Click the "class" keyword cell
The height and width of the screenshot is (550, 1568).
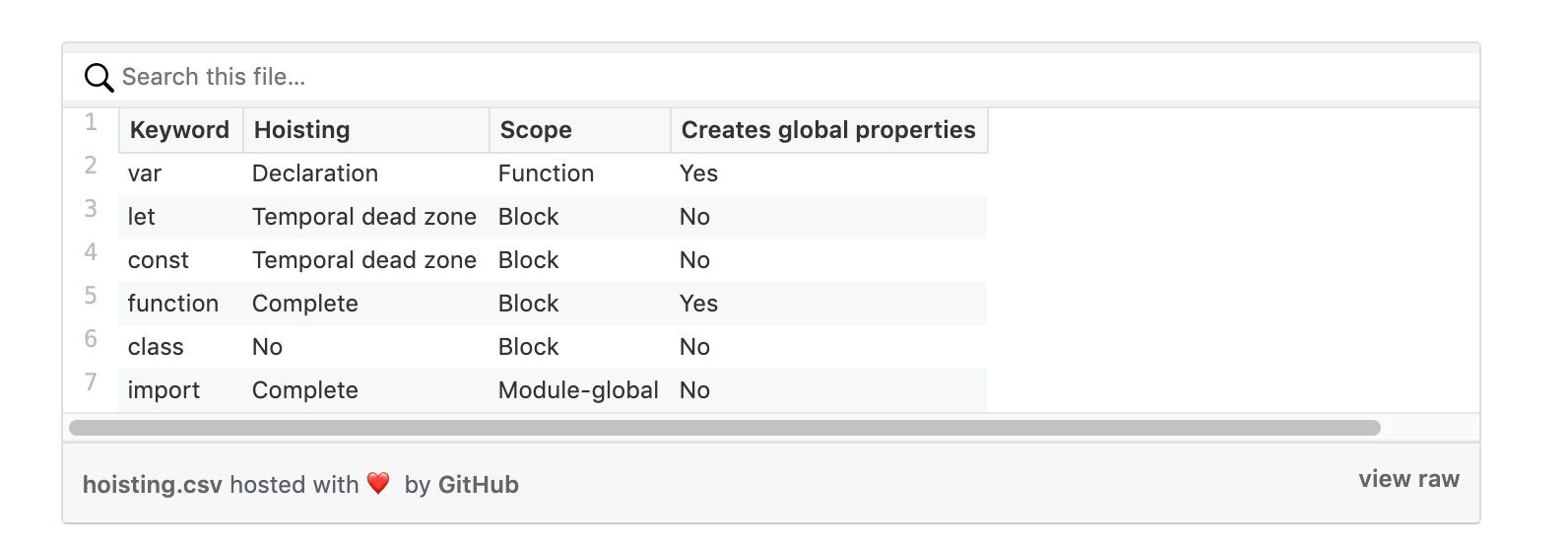(156, 347)
